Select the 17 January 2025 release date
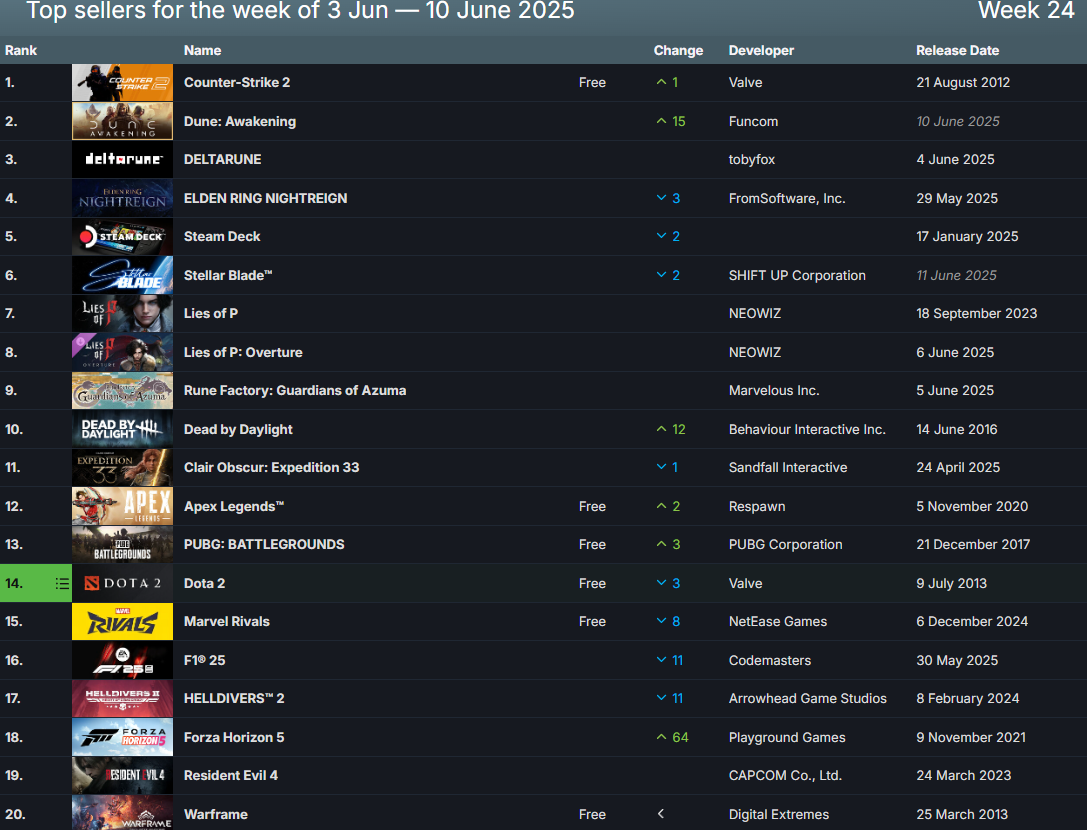The image size is (1087, 830). pos(967,236)
